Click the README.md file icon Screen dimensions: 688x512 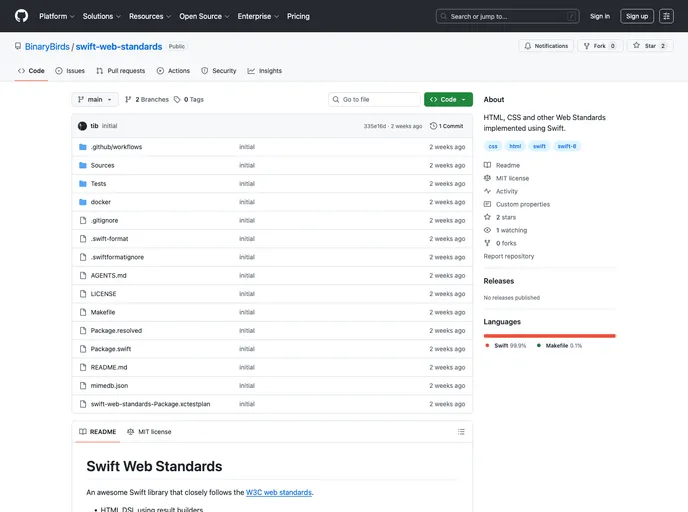click(82, 367)
